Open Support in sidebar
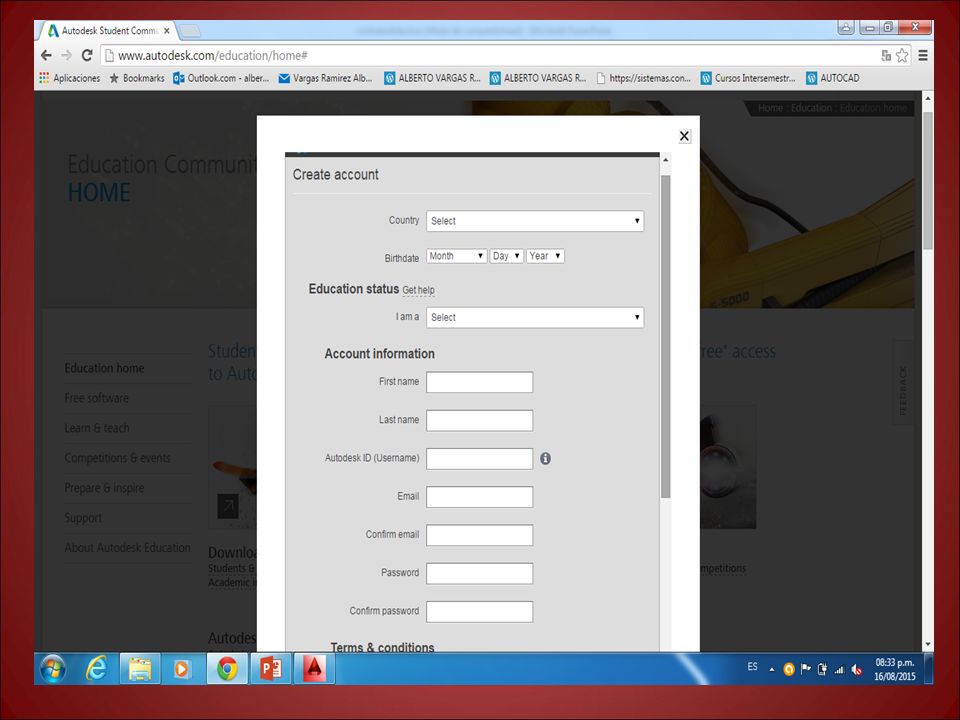Image resolution: width=960 pixels, height=720 pixels. point(83,518)
